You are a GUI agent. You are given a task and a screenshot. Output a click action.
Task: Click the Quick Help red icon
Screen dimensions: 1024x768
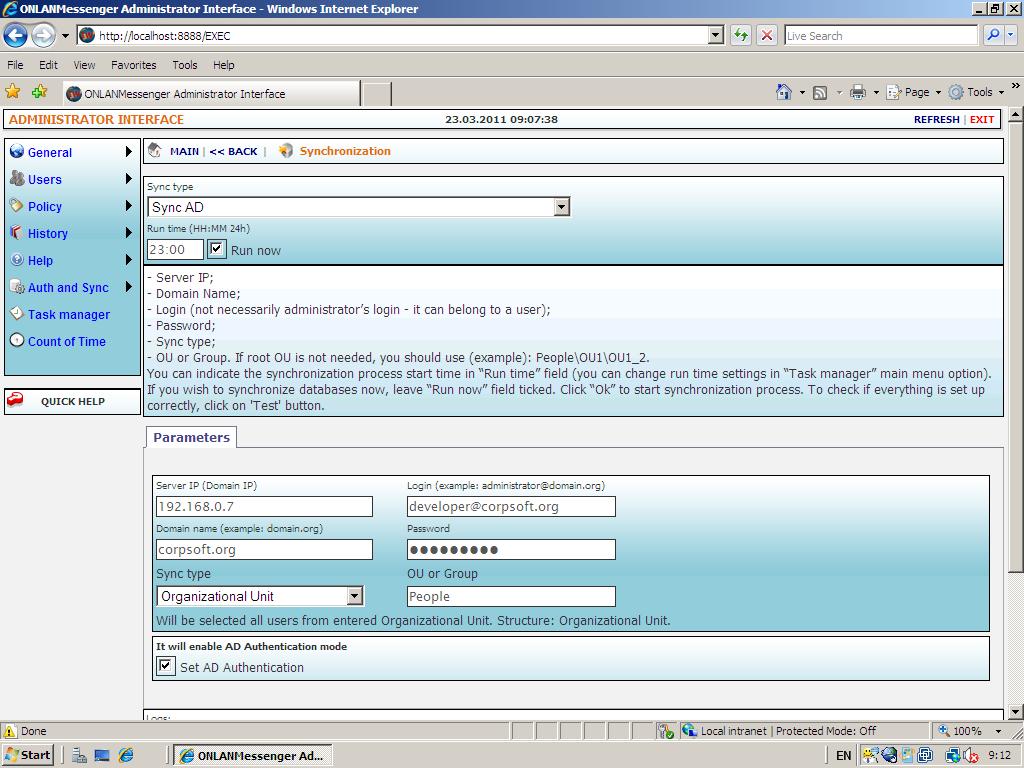click(x=15, y=401)
